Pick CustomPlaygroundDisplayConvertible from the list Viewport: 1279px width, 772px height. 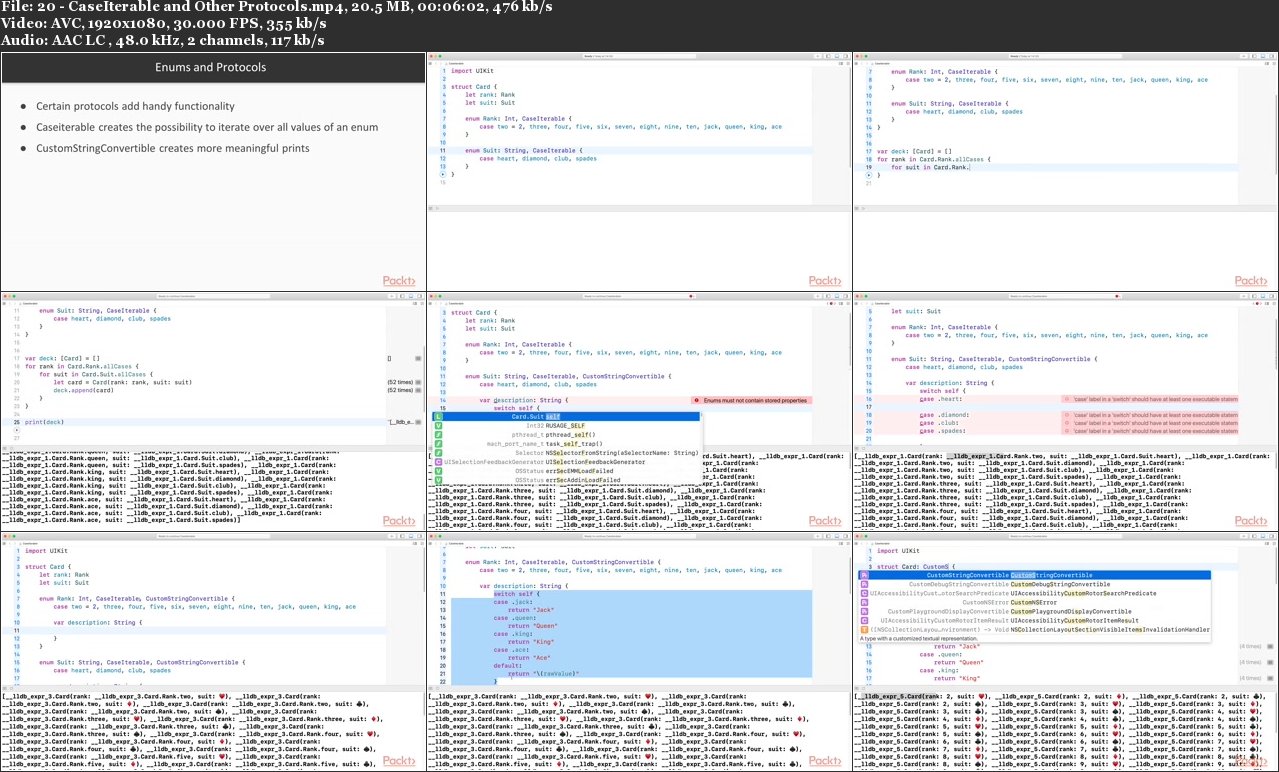click(1070, 612)
